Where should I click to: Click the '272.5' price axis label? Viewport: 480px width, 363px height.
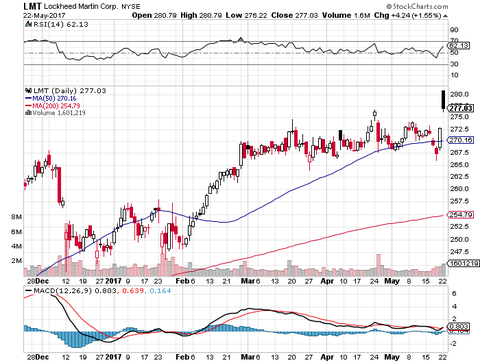pyautogui.click(x=459, y=129)
